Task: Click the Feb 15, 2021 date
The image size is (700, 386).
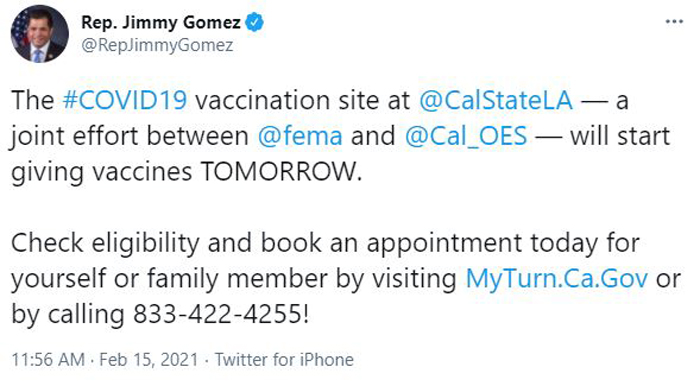Action: pos(149,360)
